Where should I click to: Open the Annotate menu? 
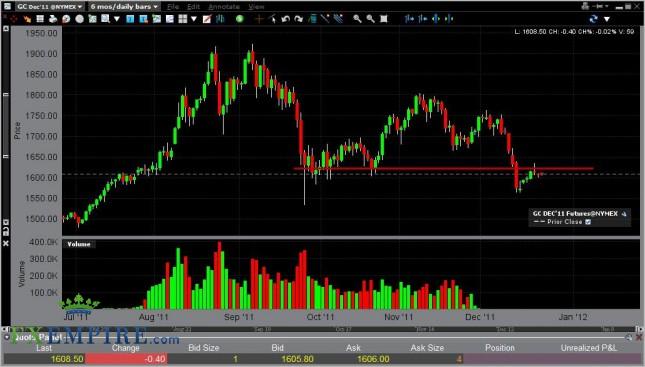point(224,7)
